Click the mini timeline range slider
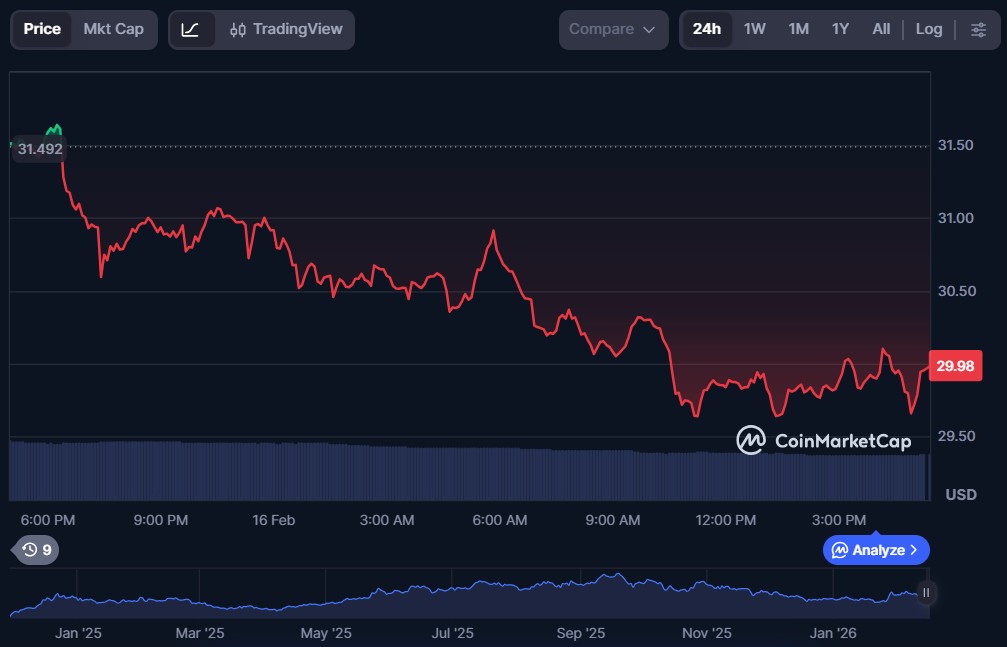 470,595
